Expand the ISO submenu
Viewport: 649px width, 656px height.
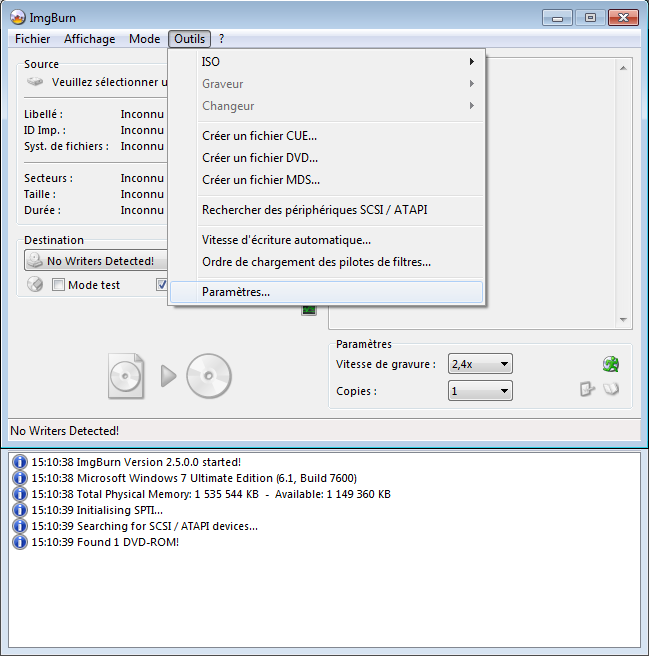pyautogui.click(x=326, y=62)
